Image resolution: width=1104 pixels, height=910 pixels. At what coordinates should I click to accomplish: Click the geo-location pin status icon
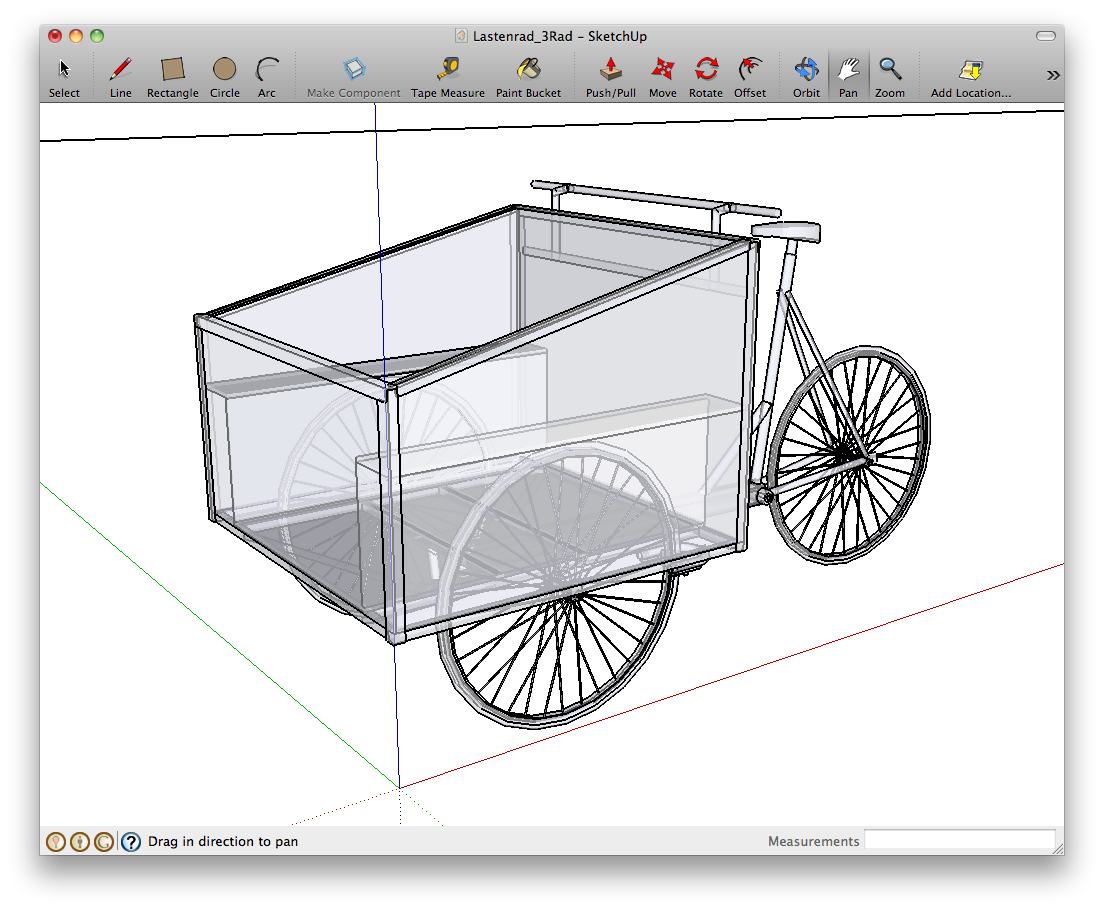(x=56, y=842)
